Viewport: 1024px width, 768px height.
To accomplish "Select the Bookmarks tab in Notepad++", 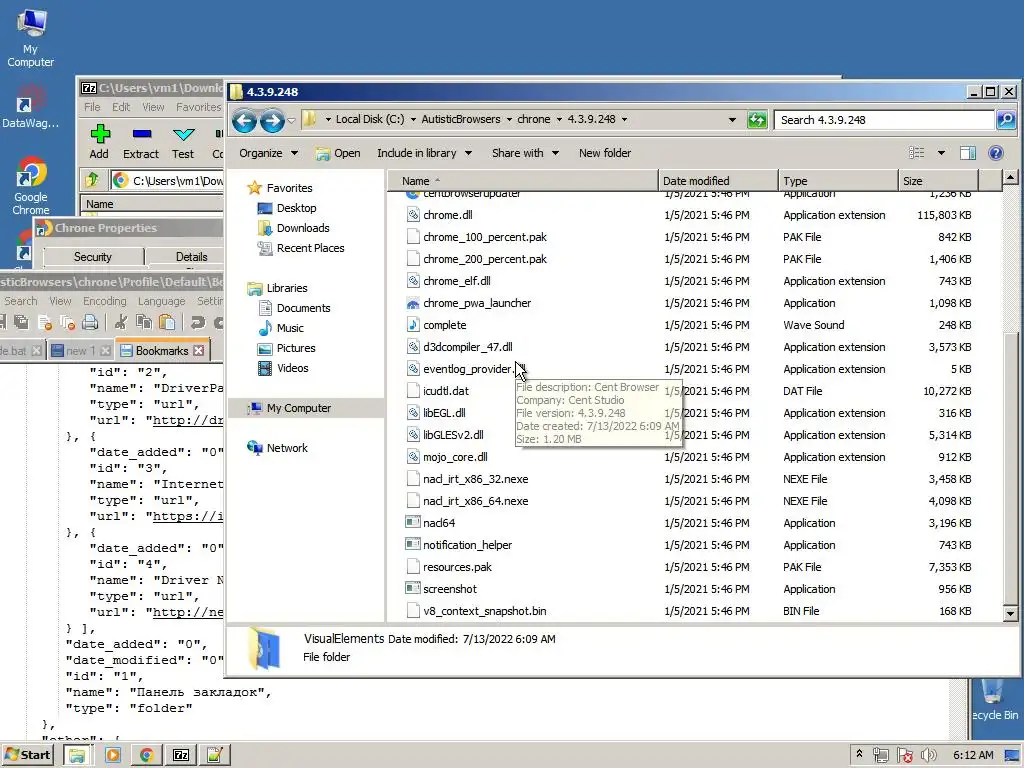I will (162, 351).
